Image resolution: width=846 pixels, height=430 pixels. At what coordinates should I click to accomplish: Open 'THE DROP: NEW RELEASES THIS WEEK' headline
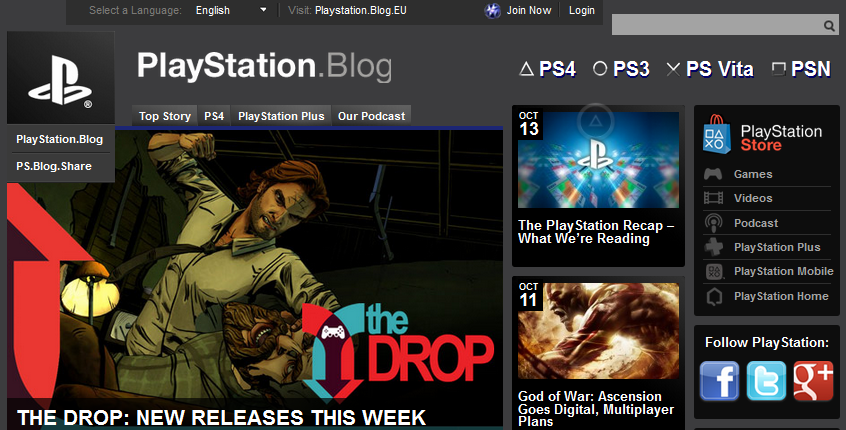click(222, 418)
